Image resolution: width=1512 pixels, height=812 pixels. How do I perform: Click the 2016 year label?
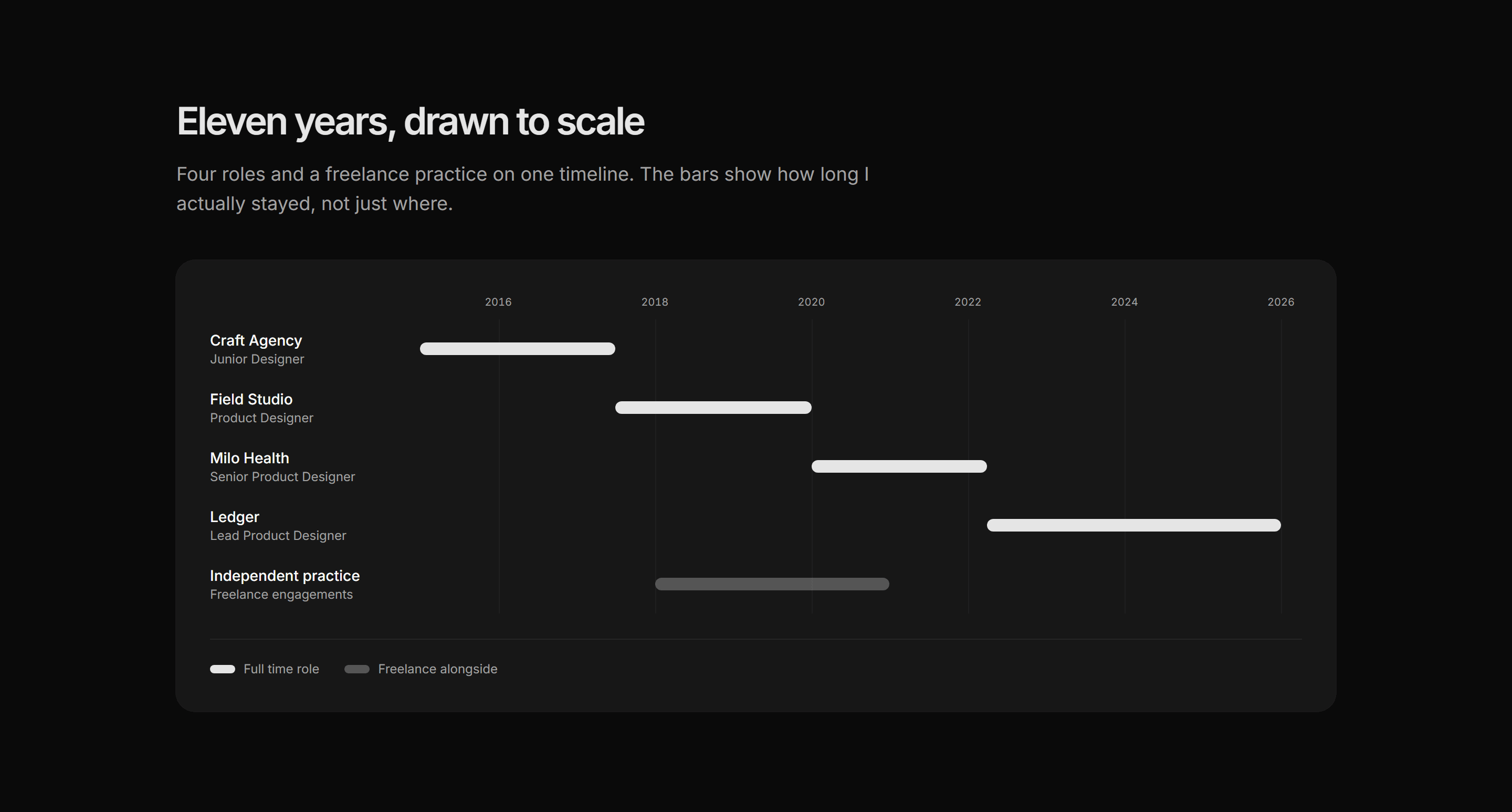coord(498,302)
